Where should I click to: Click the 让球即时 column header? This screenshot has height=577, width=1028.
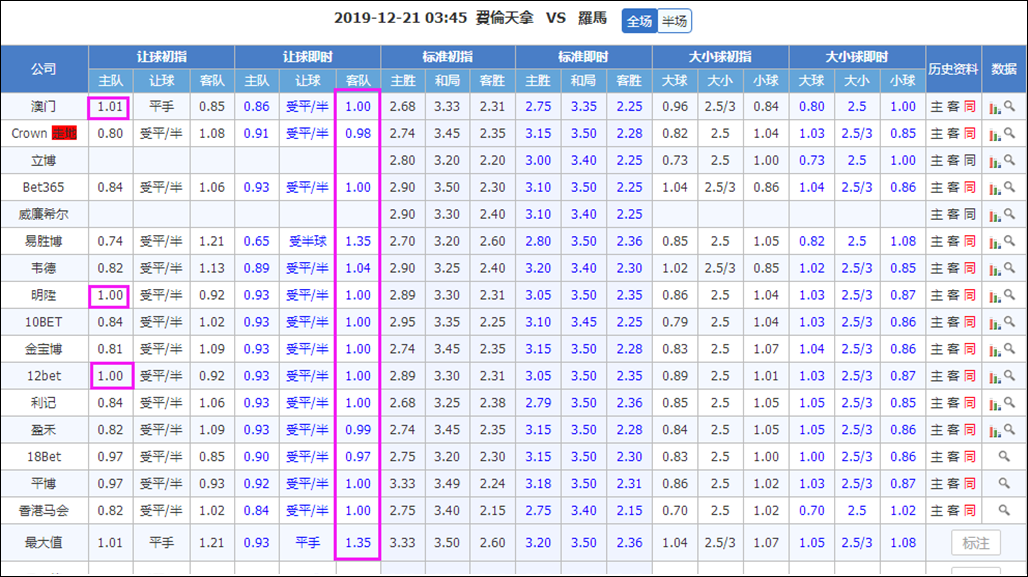pos(307,57)
